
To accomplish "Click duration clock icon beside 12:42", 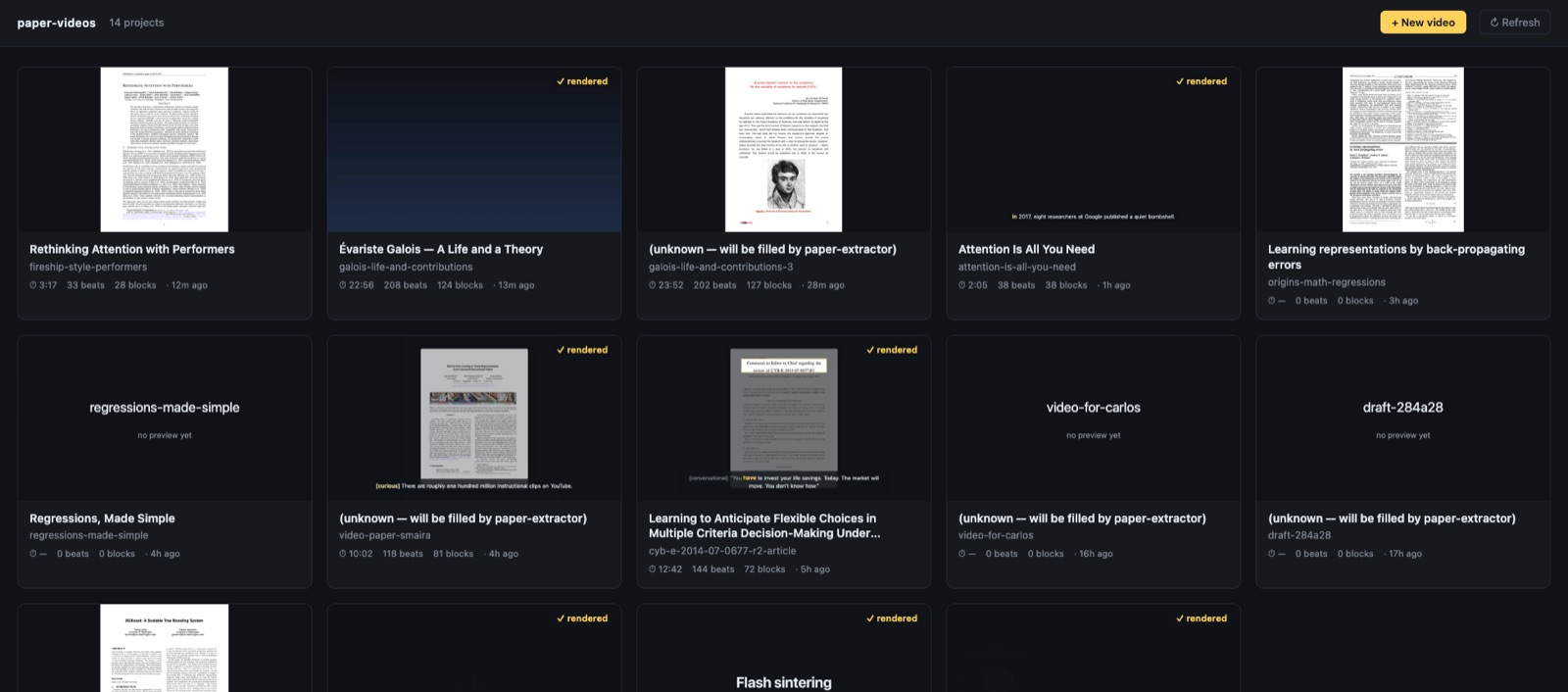I will tap(653, 569).
